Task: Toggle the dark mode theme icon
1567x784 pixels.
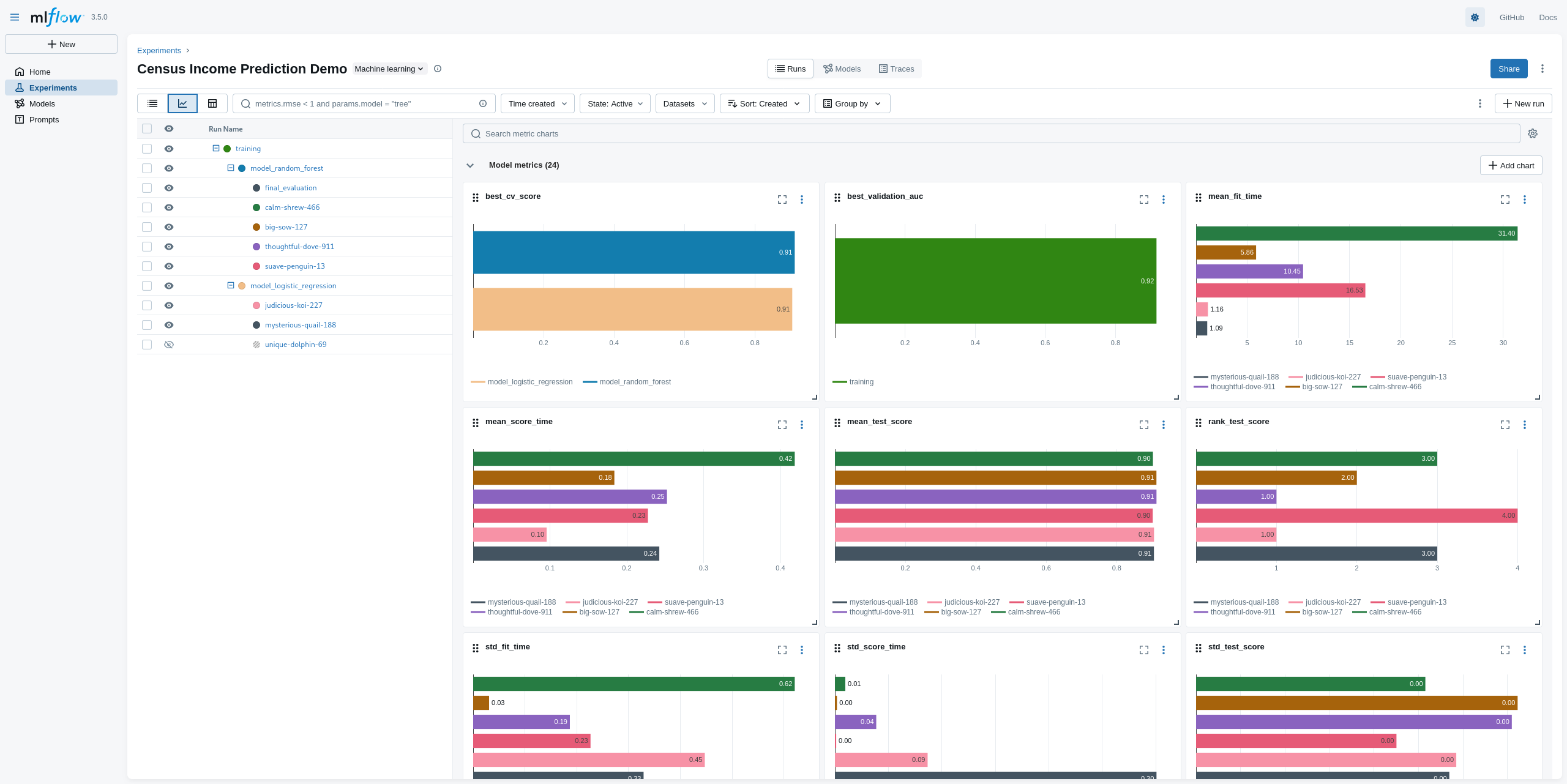Action: [x=1475, y=17]
